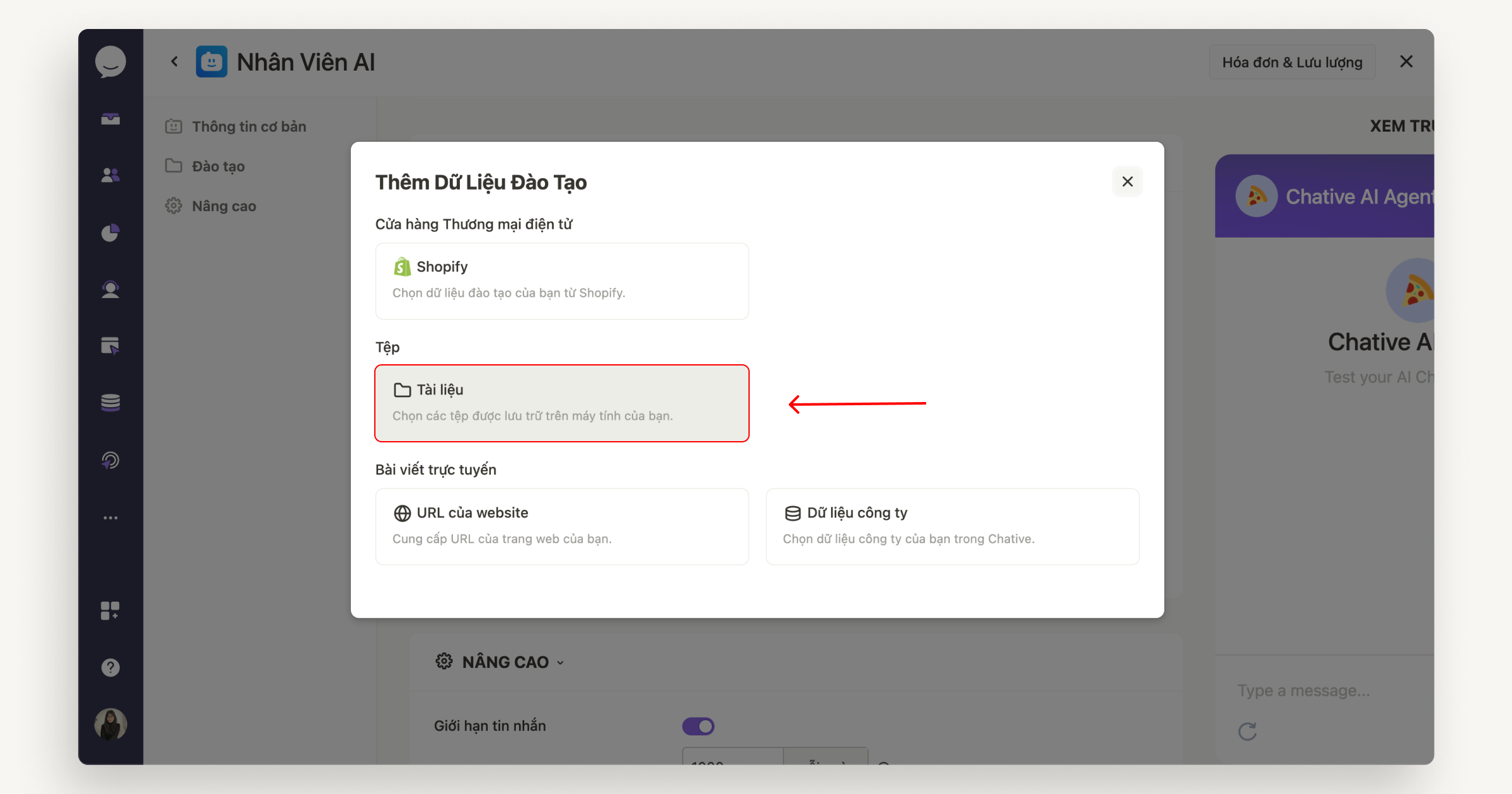
Task: Select Dữ liệu công ty option
Action: tap(953, 527)
